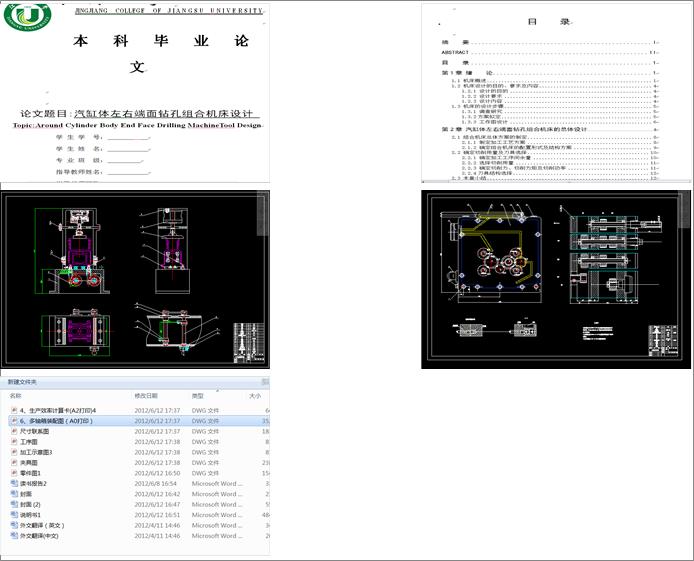Click the 目录 heading on the contents page
The width and height of the screenshot is (694, 561).
549,21
